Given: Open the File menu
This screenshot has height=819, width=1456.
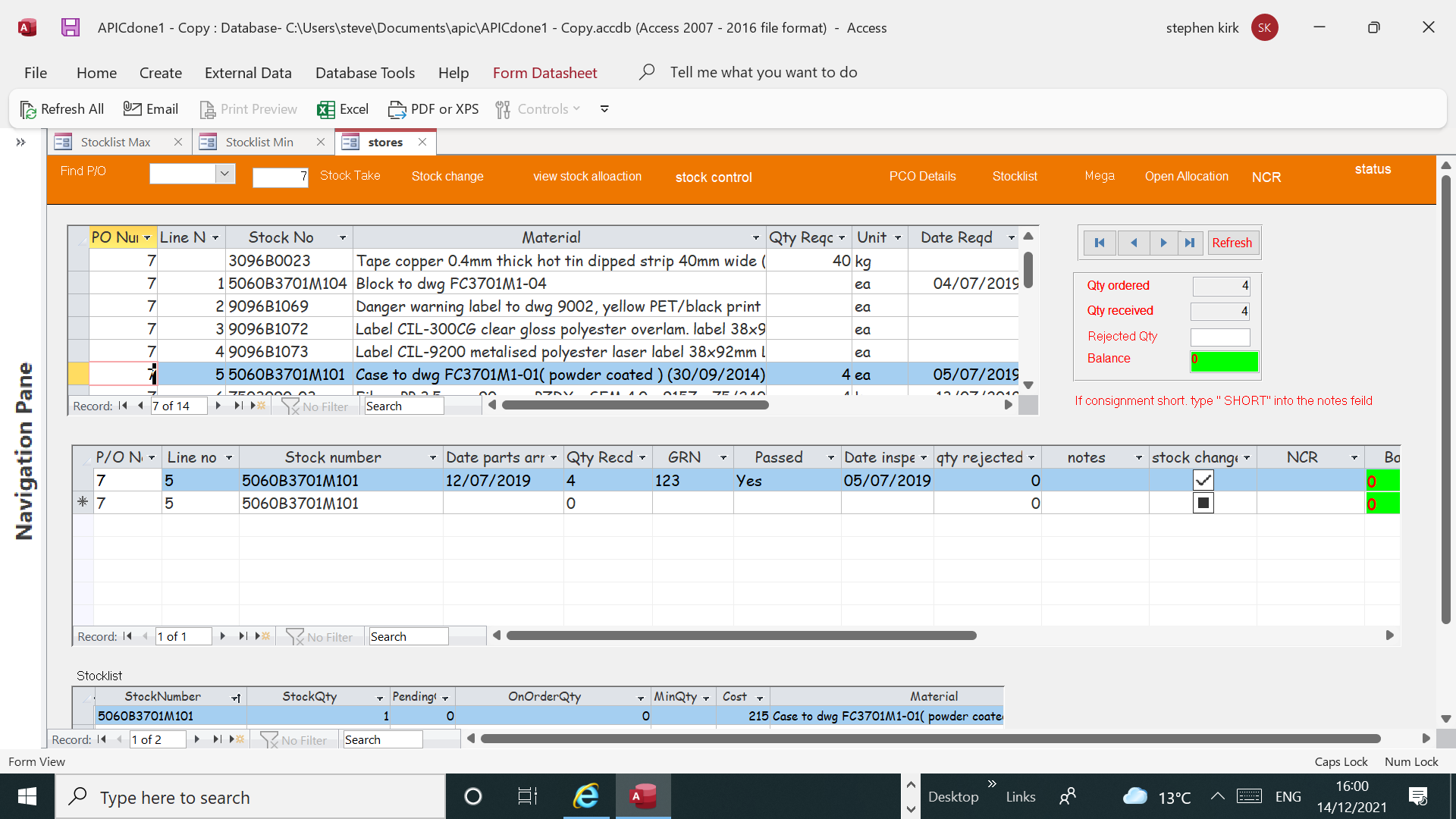Looking at the screenshot, I should tap(36, 73).
